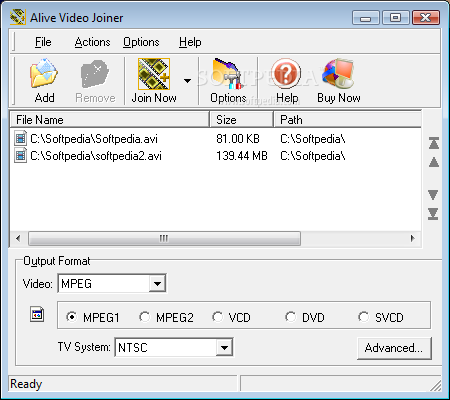The width and height of the screenshot is (450, 400).
Task: Sort list by Path column header
Action: [348, 120]
